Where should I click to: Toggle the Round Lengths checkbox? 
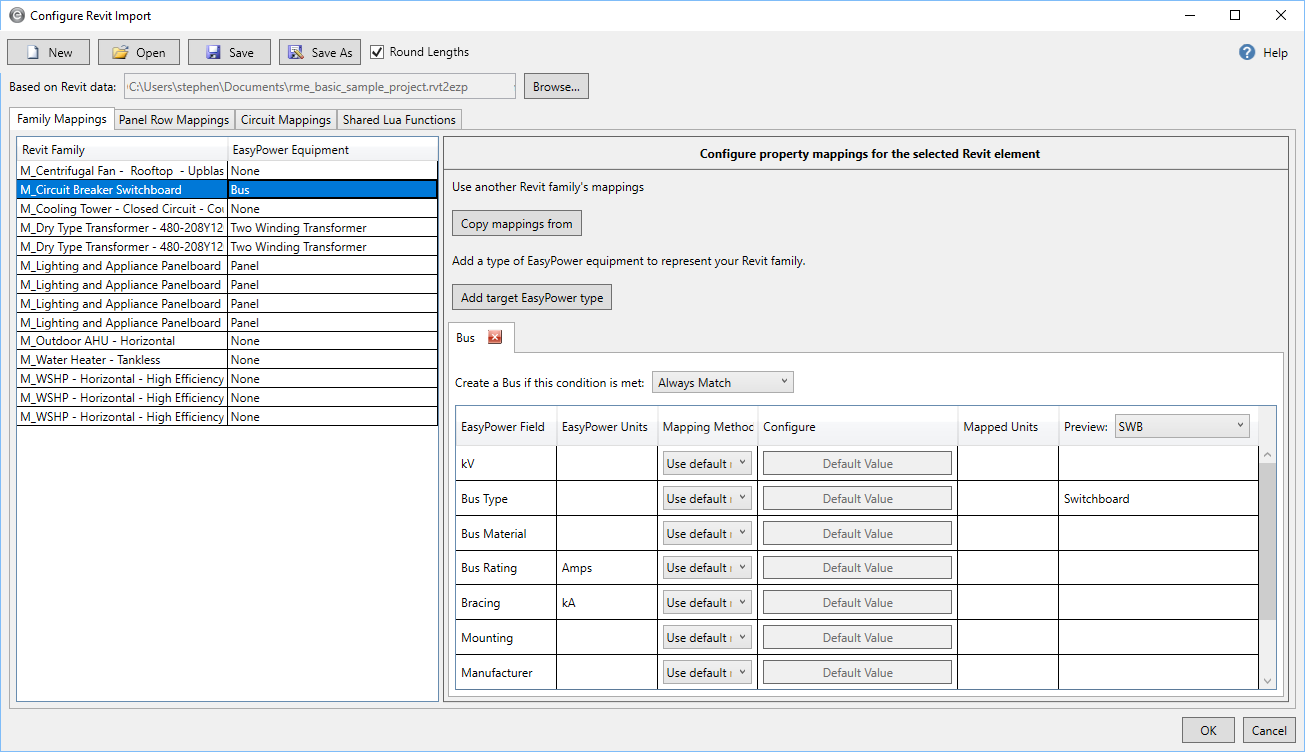pos(377,52)
